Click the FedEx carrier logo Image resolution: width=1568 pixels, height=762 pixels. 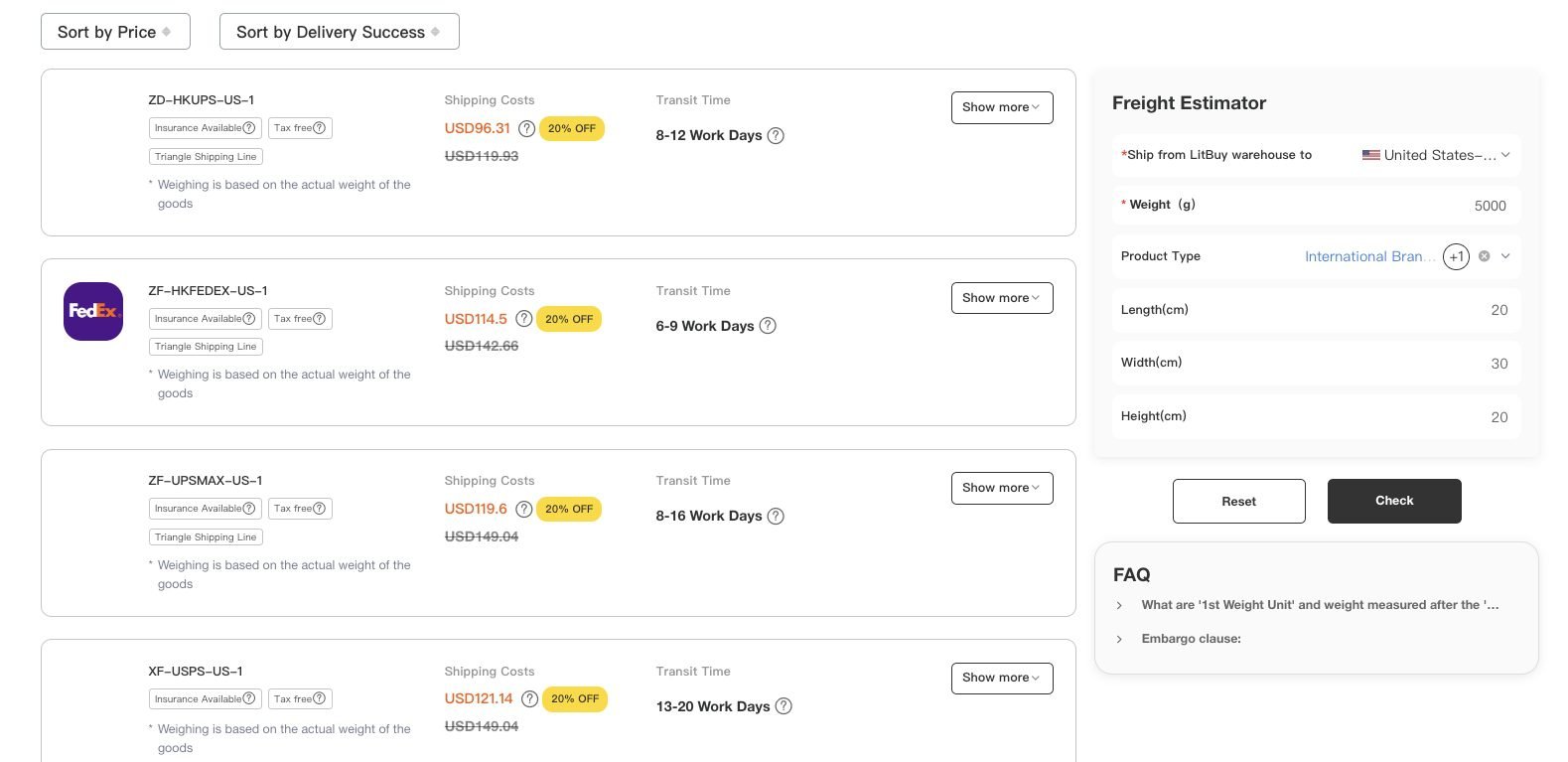coord(93,311)
